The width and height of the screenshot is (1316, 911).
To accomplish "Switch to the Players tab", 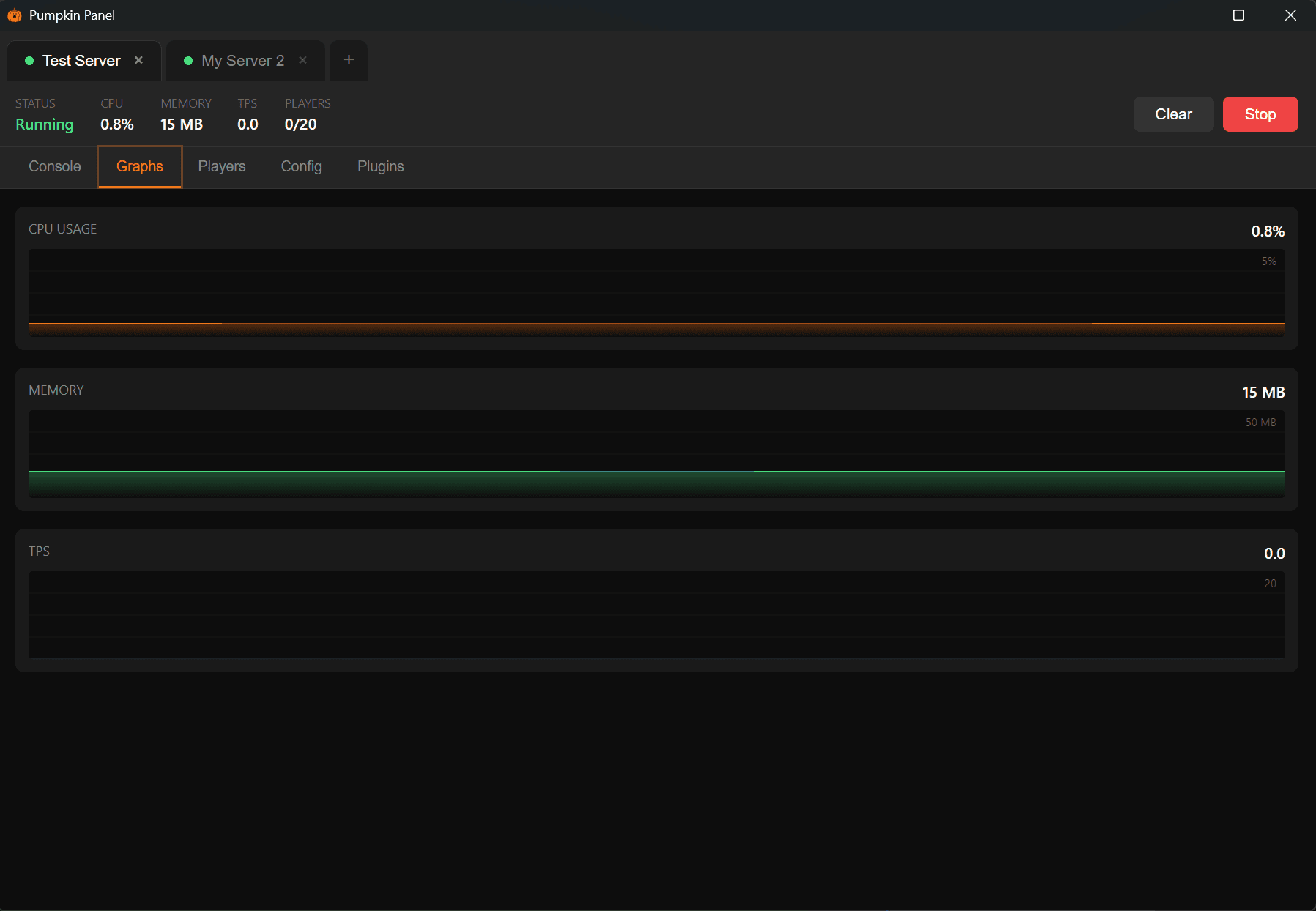I will click(221, 166).
